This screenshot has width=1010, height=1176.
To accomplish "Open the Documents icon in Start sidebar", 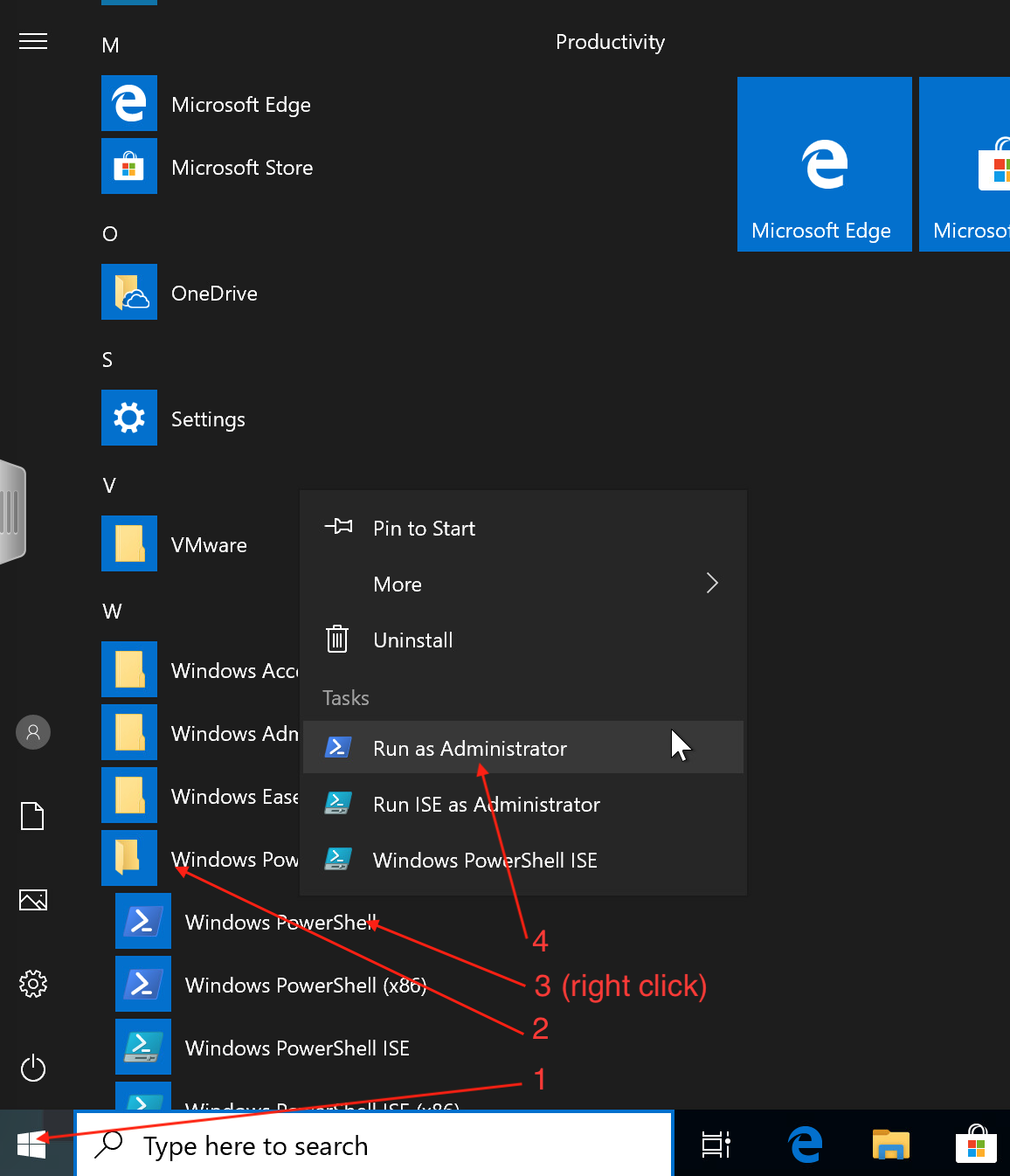I will click(33, 816).
